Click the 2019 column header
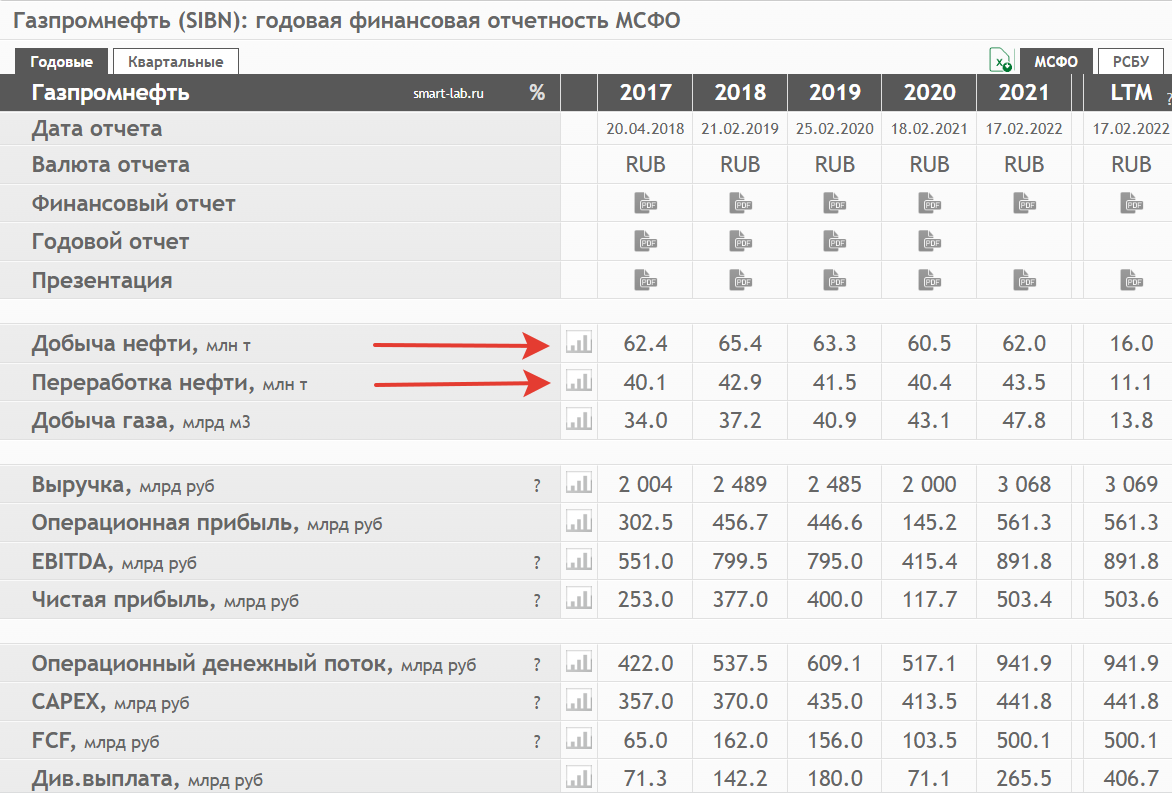This screenshot has height=793, width=1172. pyautogui.click(x=835, y=93)
